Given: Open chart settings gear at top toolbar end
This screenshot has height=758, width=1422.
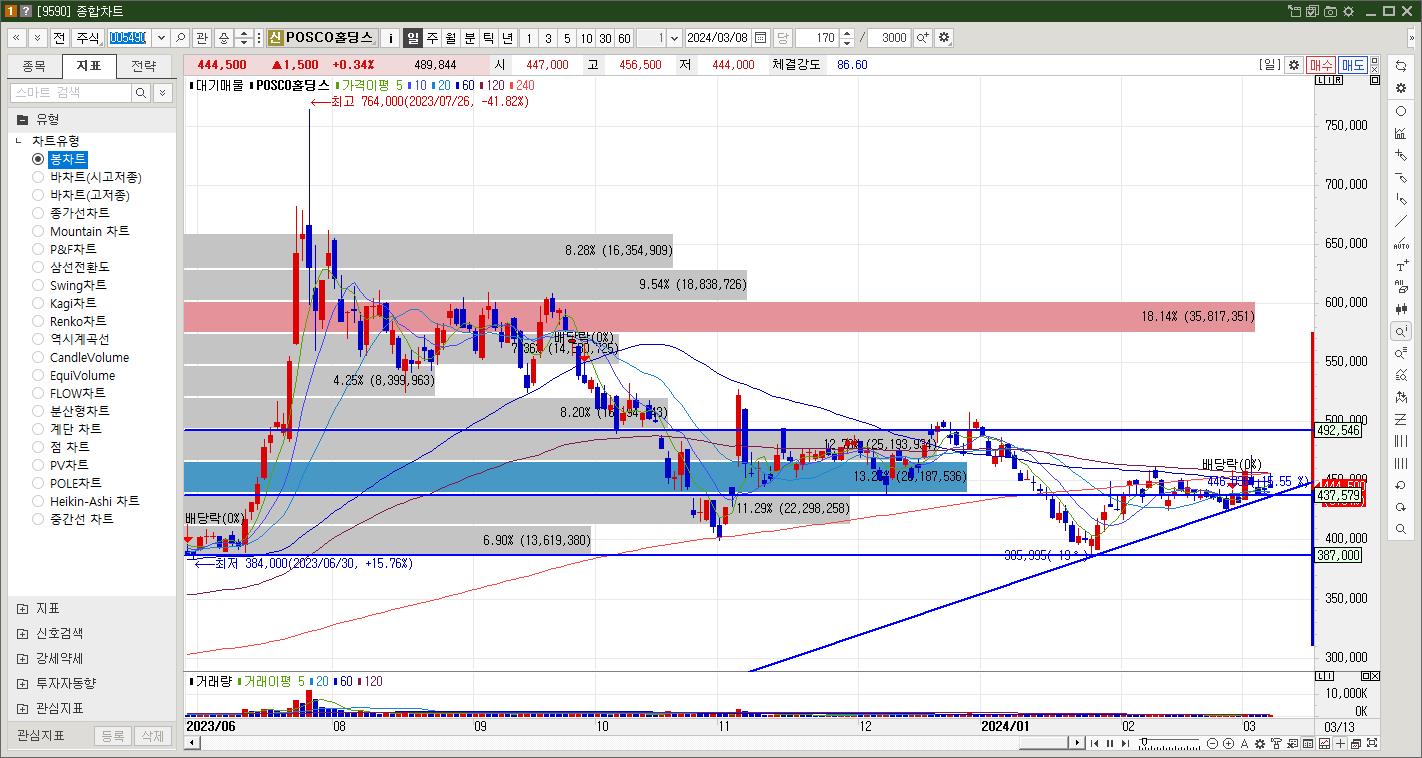Looking at the screenshot, I should click(x=945, y=38).
